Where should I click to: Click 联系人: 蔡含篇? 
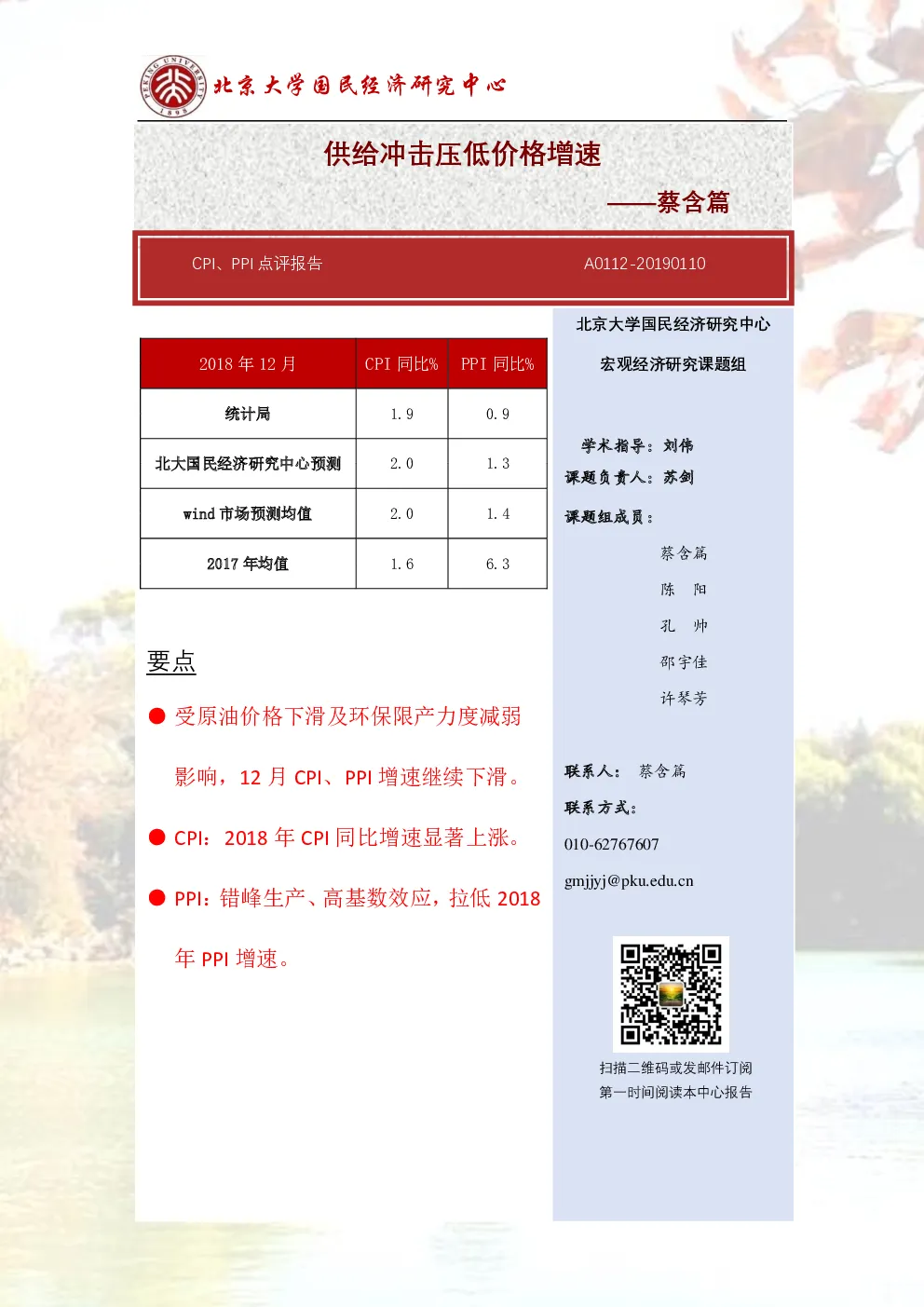(x=625, y=771)
